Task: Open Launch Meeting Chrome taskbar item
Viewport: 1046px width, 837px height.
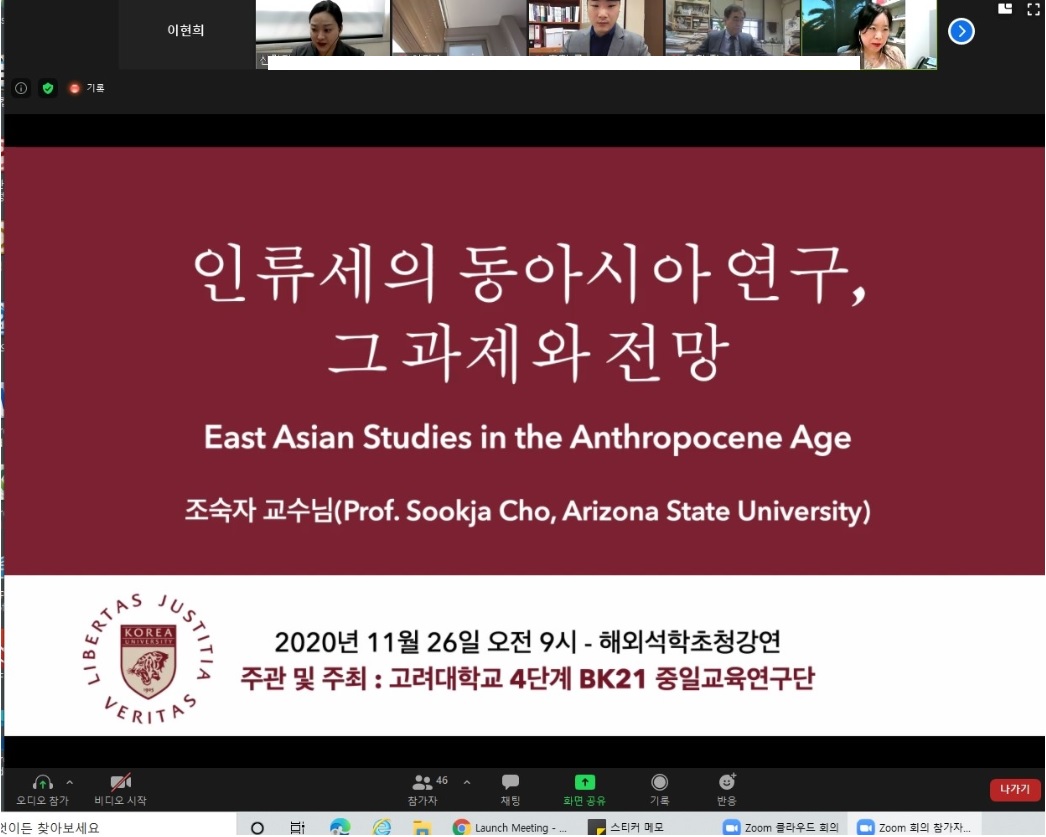Action: (510, 827)
